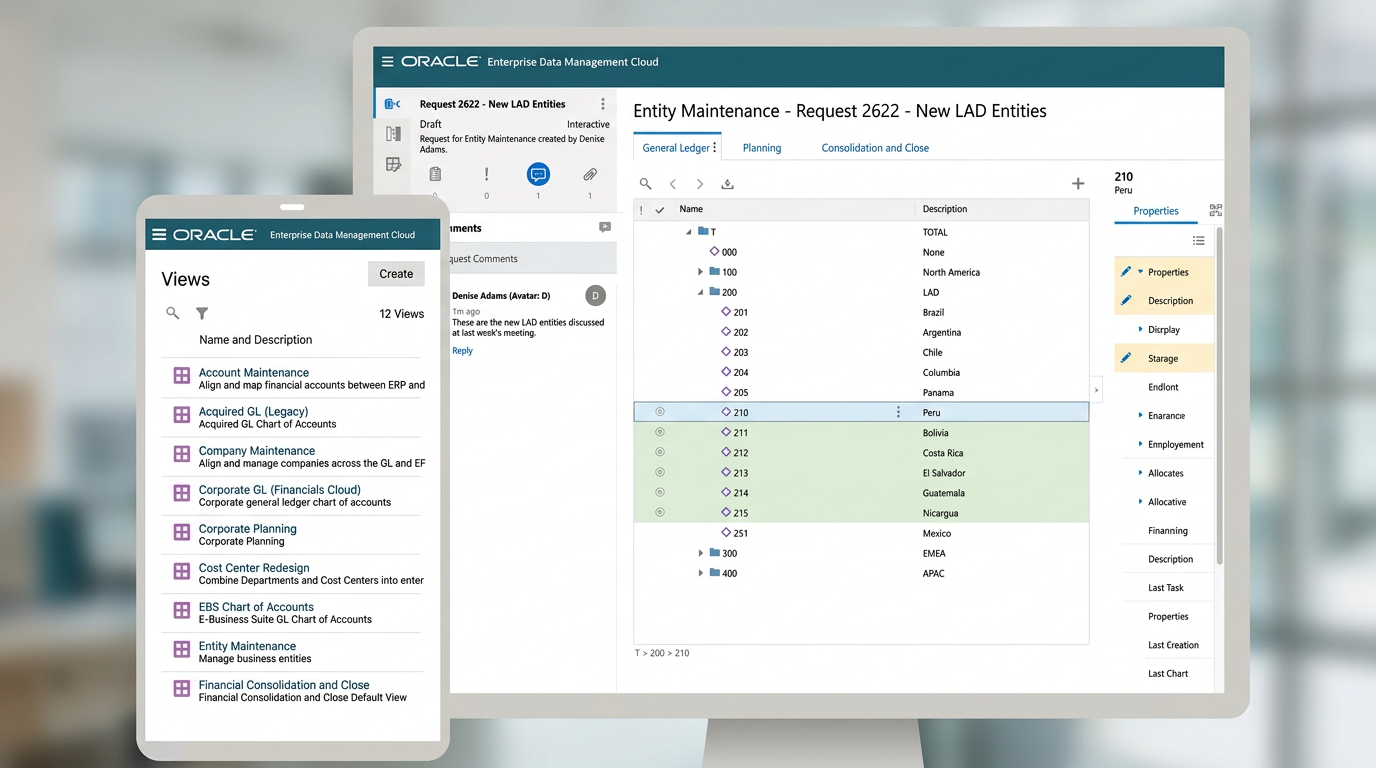This screenshot has width=1376, height=768.
Task: Open the Consolidation and Close tab
Action: (874, 147)
